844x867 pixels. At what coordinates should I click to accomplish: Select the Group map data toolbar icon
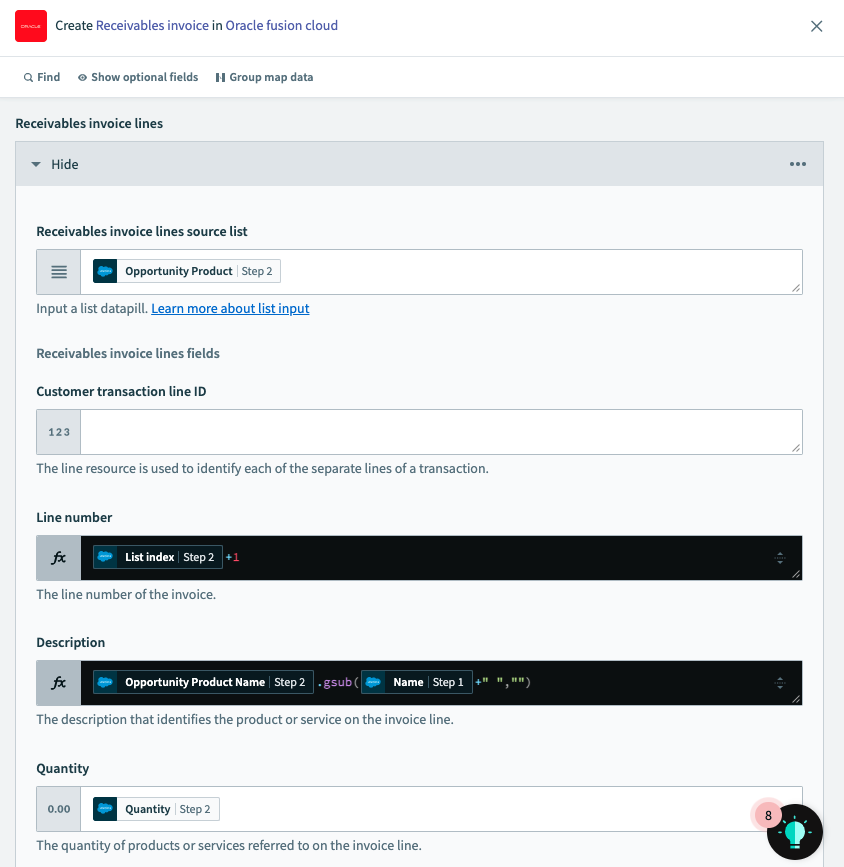coord(218,77)
